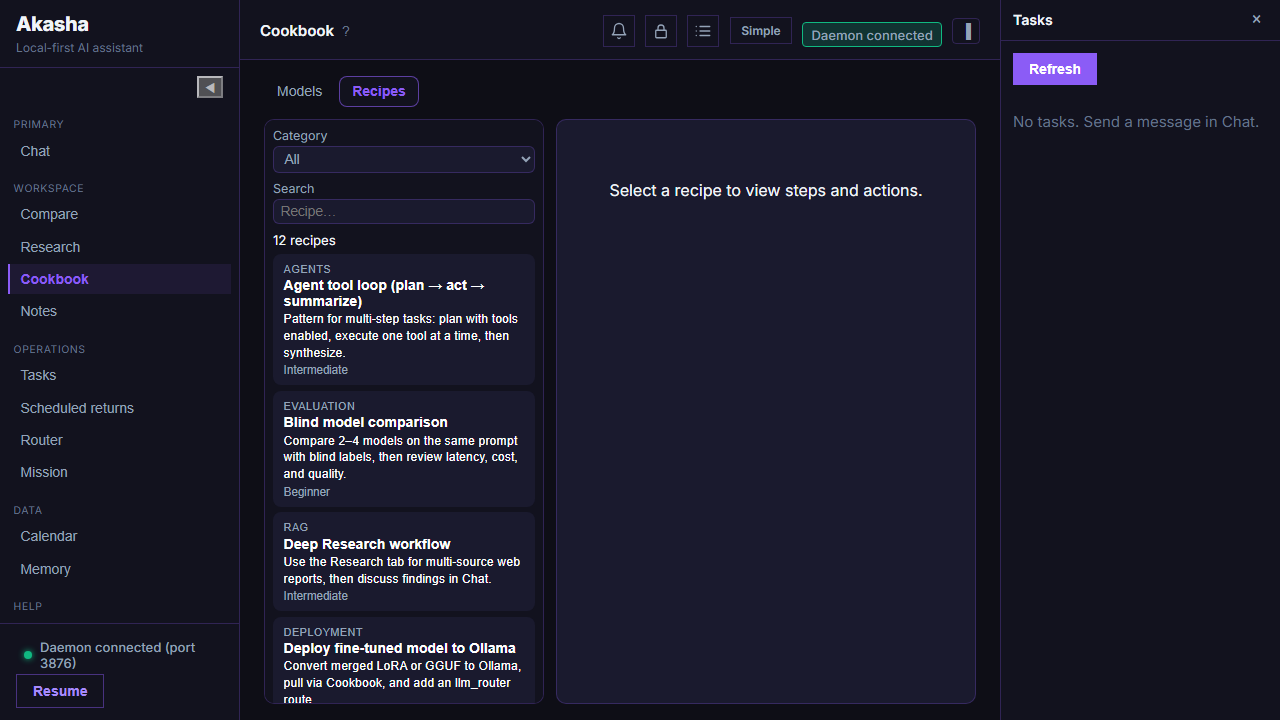
Task: Open Memory under Data
Action: tap(119, 569)
